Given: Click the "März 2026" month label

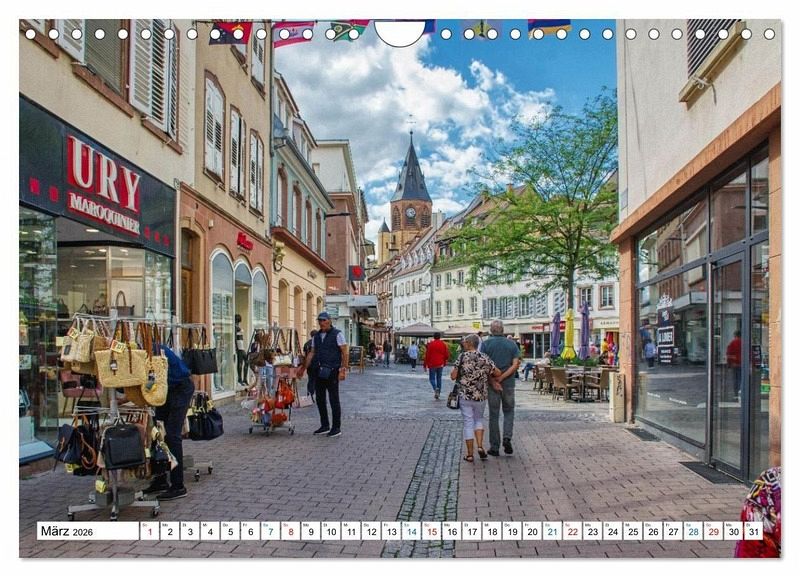Looking at the screenshot, I should click(67, 531).
